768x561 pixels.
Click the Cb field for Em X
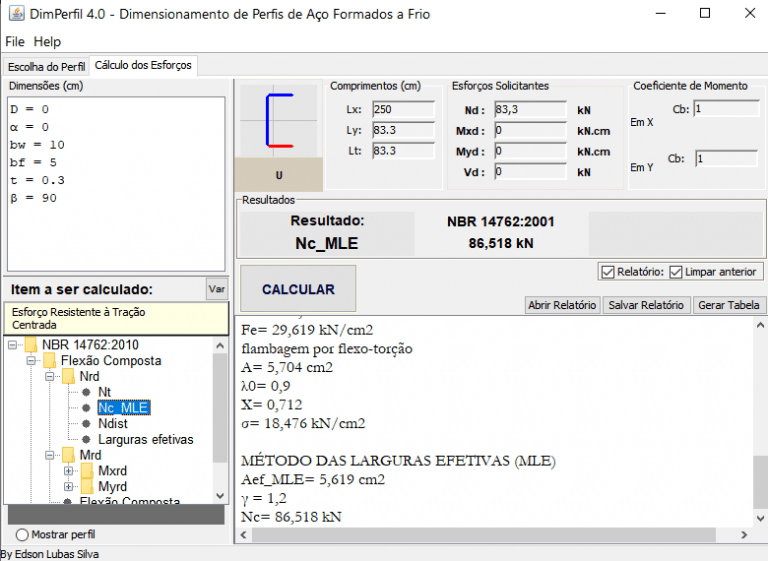pyautogui.click(x=726, y=109)
